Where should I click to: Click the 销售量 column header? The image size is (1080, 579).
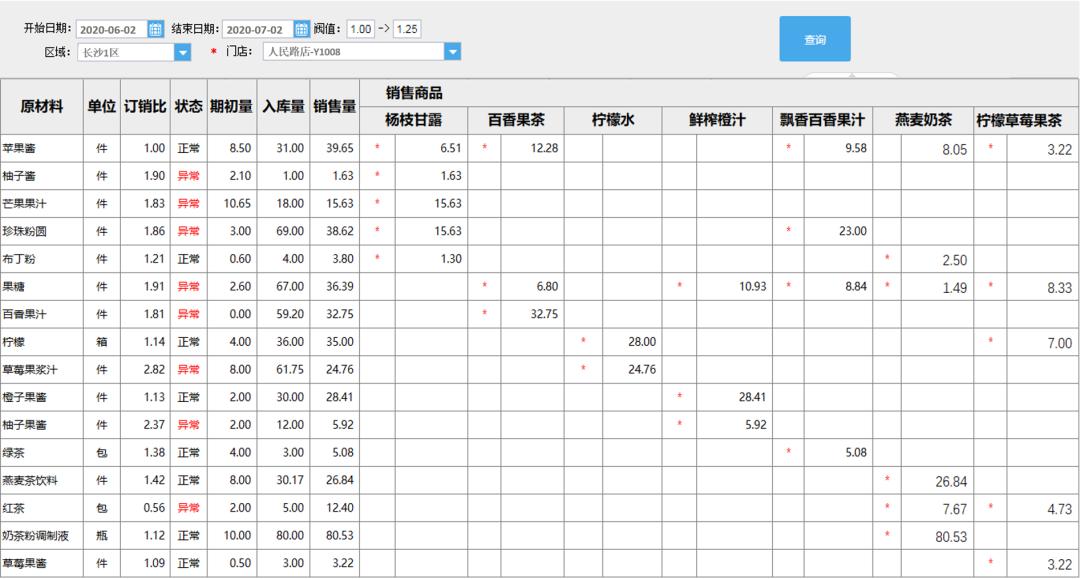click(x=335, y=106)
